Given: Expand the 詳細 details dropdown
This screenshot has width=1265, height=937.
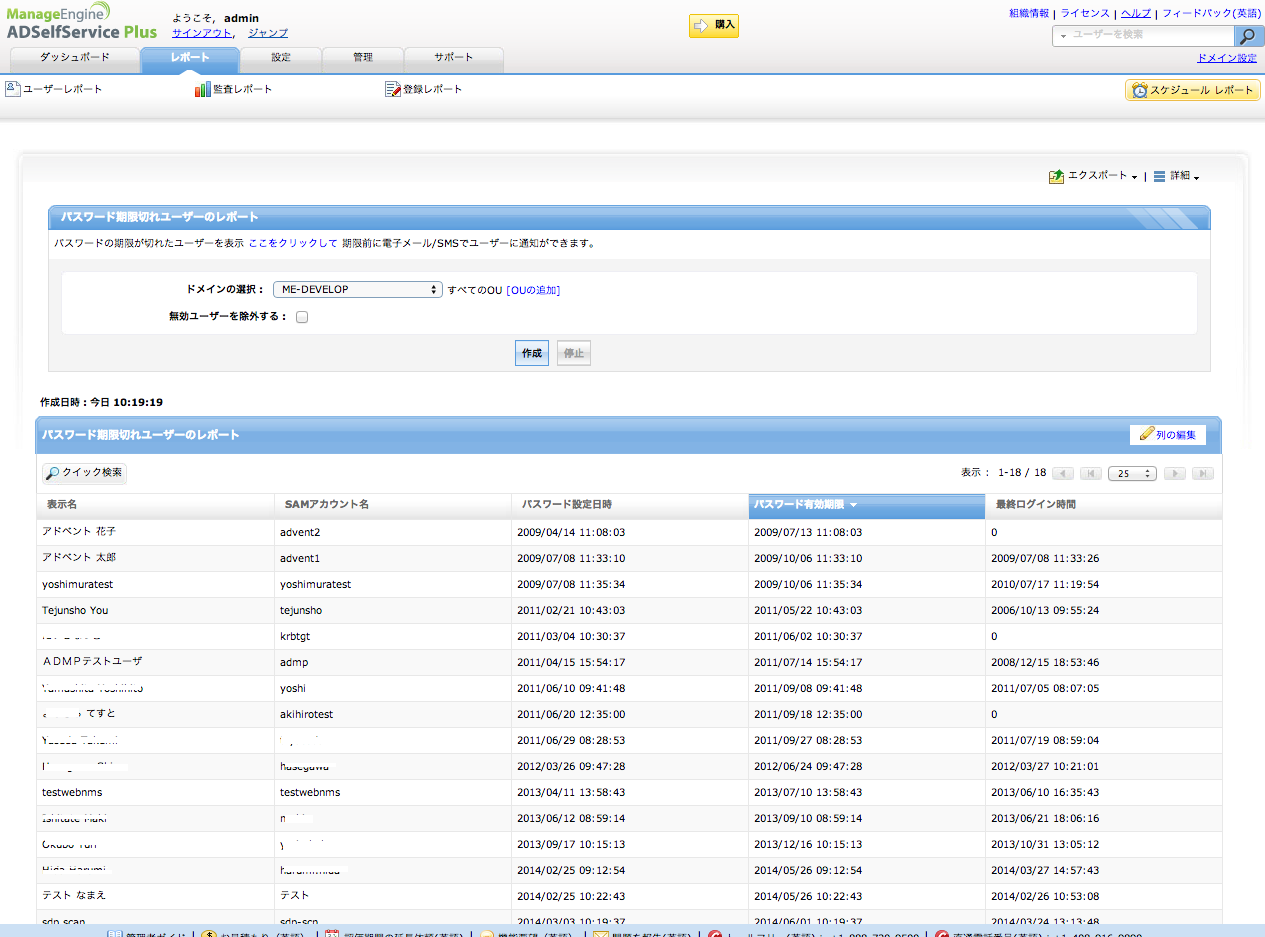Looking at the screenshot, I should pos(1176,176).
